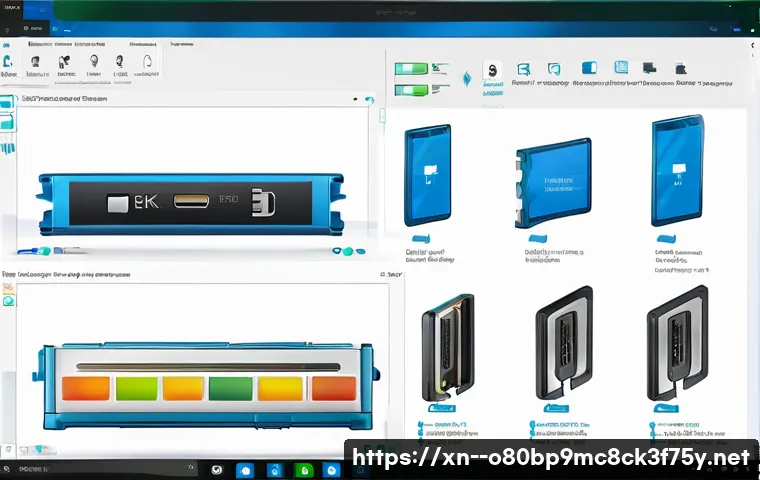
Task: Click the blue tag under third blue tablet
Action: (666, 239)
